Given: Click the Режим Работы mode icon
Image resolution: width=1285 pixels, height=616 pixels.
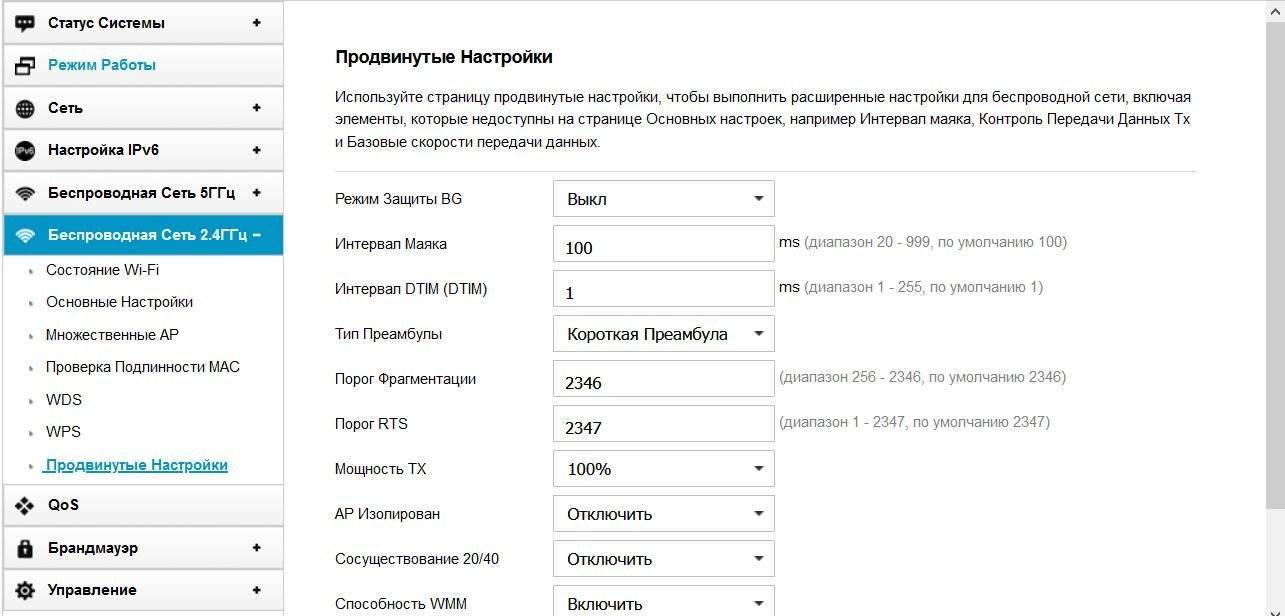Looking at the screenshot, I should click(25, 66).
